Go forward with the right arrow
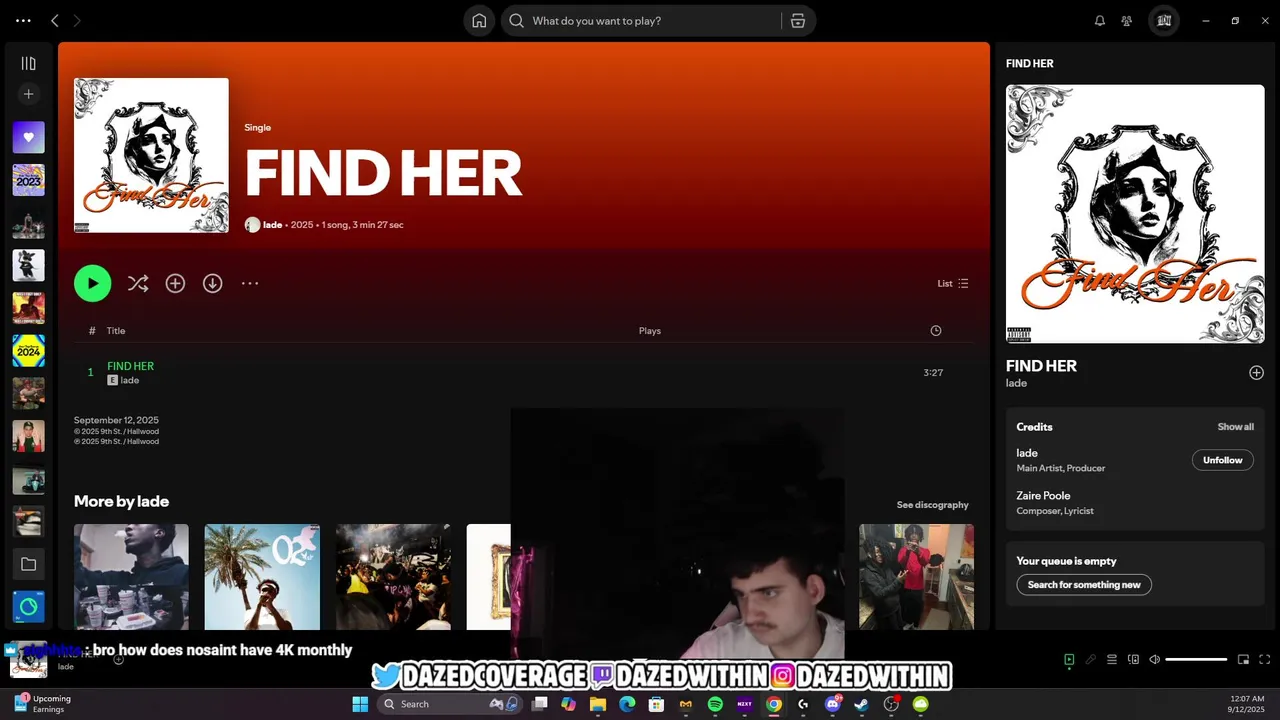This screenshot has height=720, width=1280. tap(77, 20)
